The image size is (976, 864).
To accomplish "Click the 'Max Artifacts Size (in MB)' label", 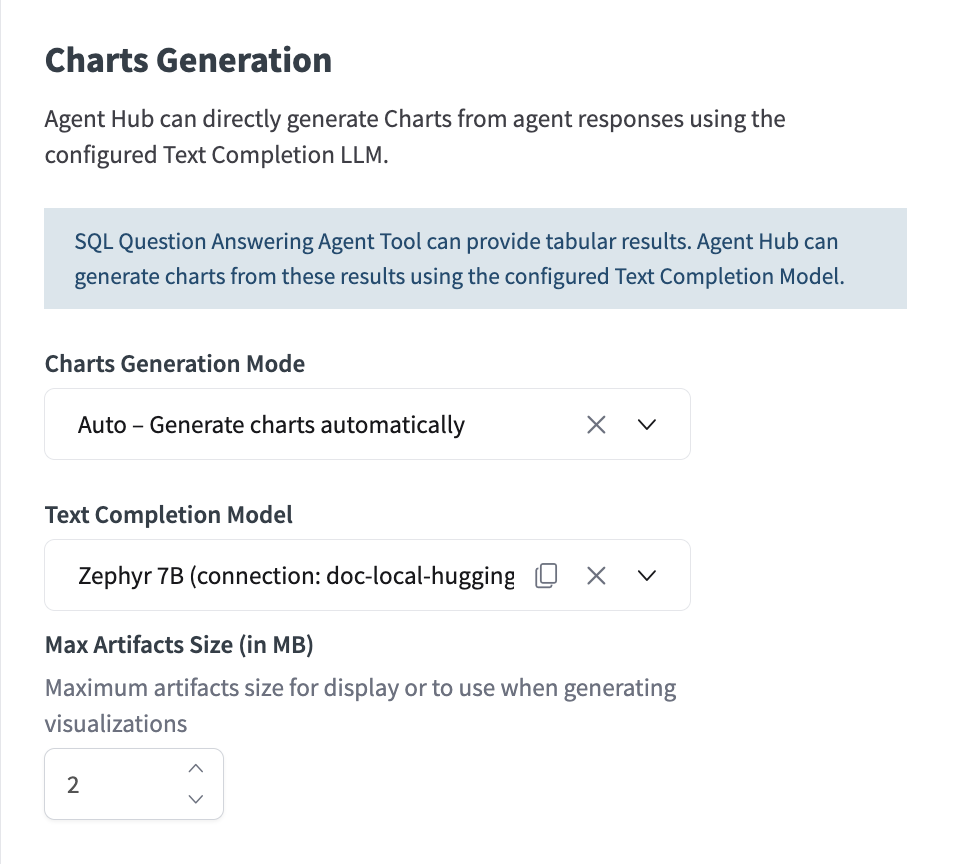I will coord(179,646).
